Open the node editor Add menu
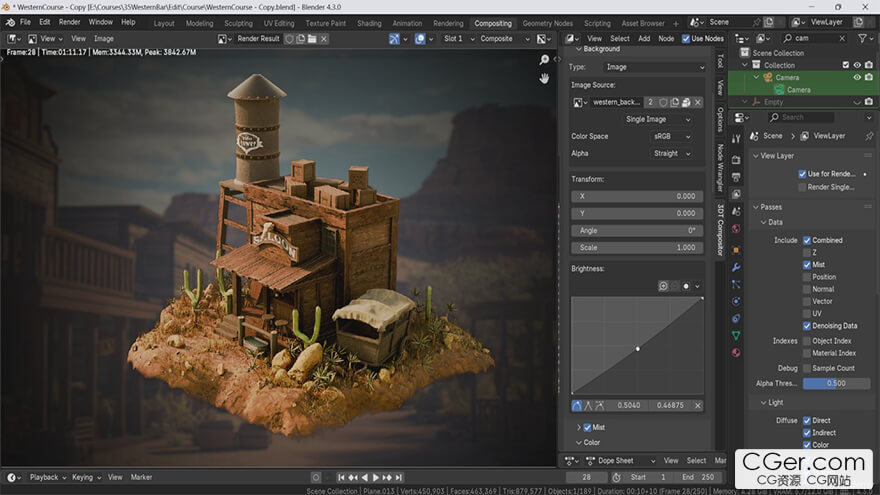Screen dimensions: 880x495 click(x=644, y=39)
